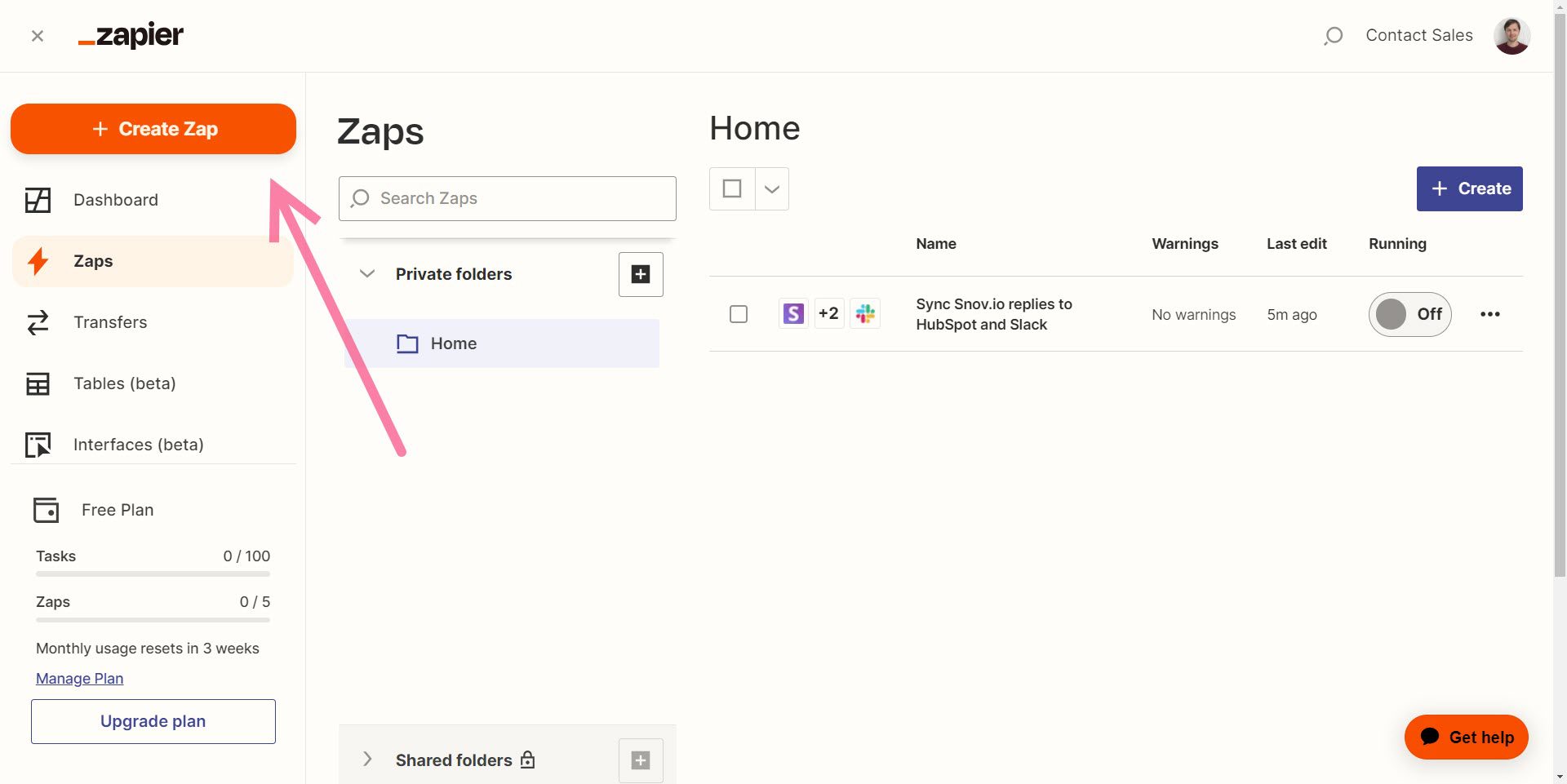Image resolution: width=1567 pixels, height=784 pixels.
Task: Open search with the magnifier icon in header
Action: click(1333, 36)
